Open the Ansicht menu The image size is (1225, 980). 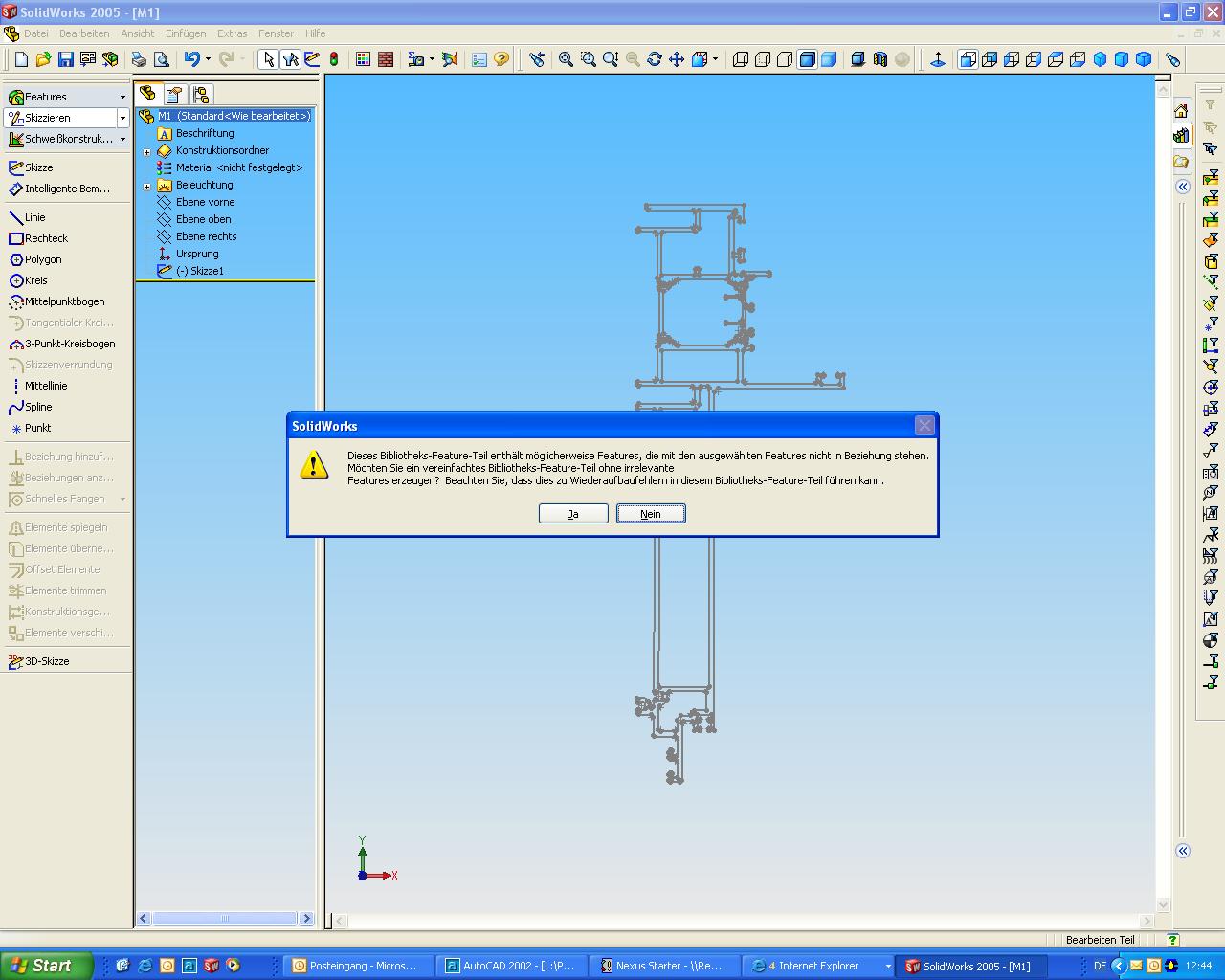[x=137, y=33]
